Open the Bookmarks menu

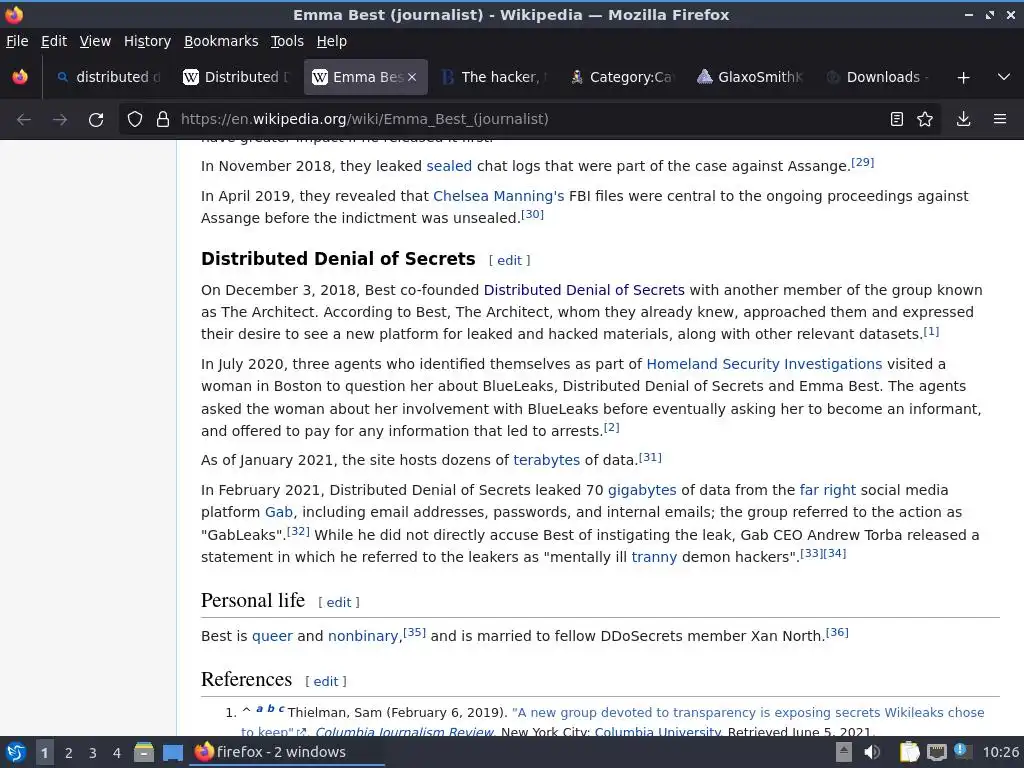(221, 41)
